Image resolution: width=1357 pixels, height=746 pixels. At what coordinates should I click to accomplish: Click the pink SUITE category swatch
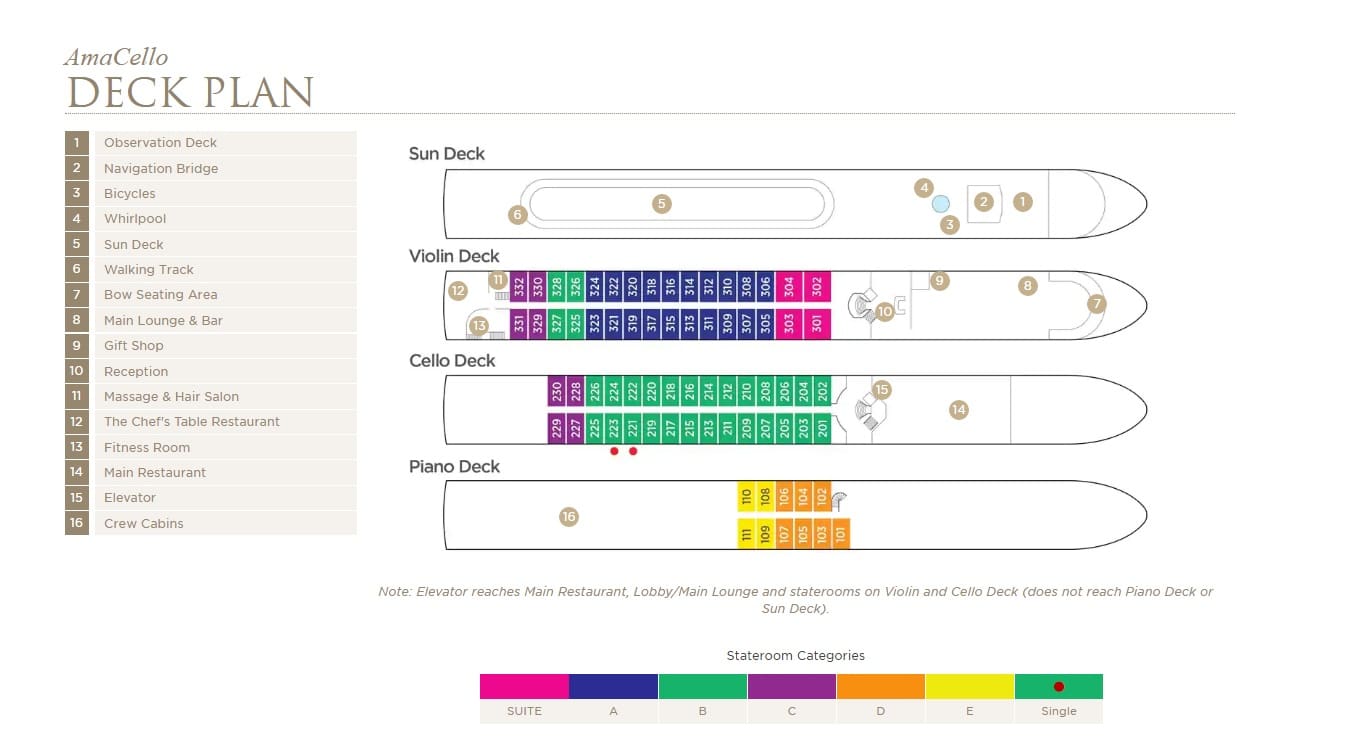[x=524, y=686]
